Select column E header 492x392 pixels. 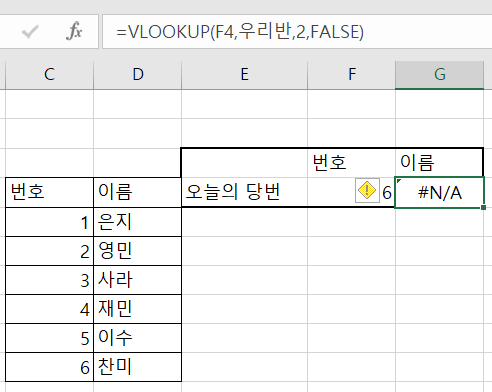pyautogui.click(x=245, y=75)
